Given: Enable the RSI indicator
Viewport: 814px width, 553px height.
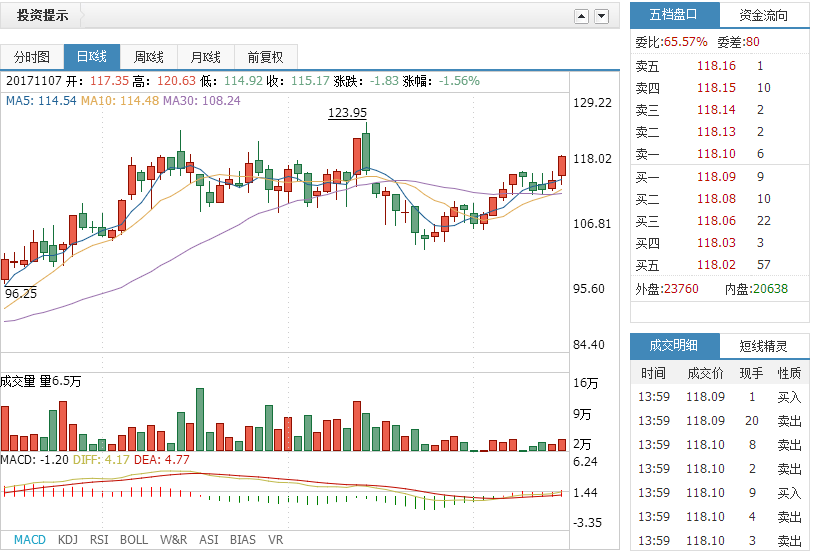Looking at the screenshot, I should coord(99,540).
